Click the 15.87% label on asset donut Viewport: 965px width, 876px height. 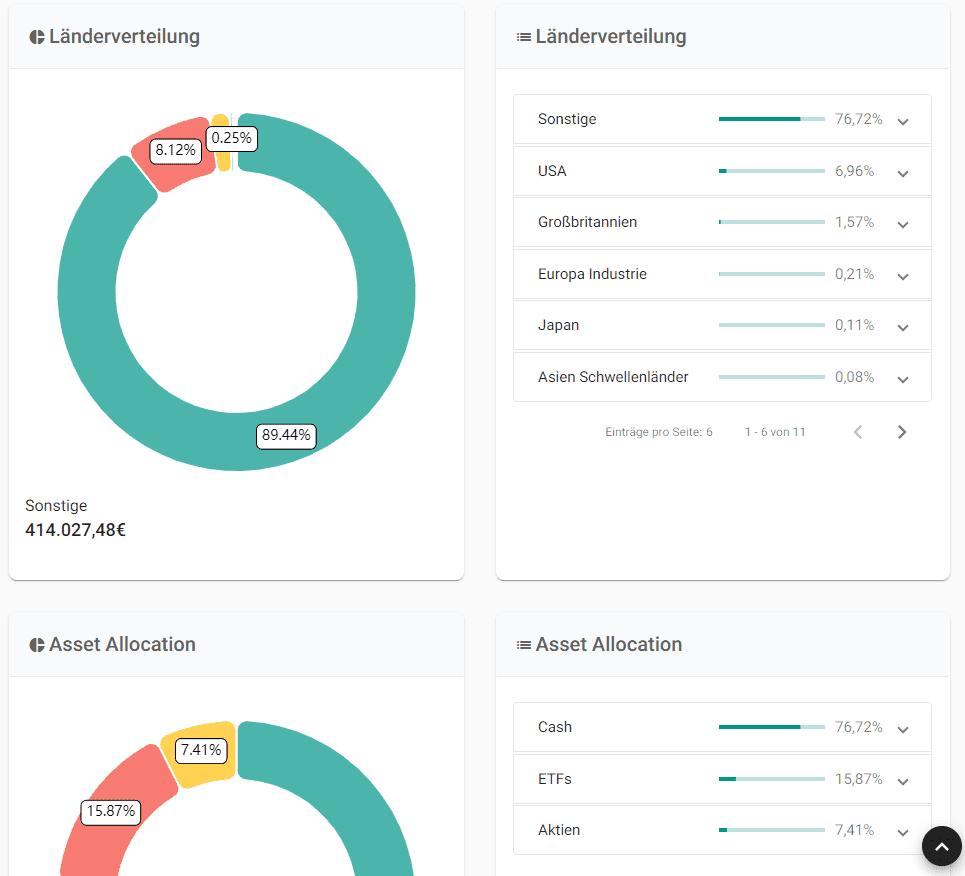click(x=111, y=811)
